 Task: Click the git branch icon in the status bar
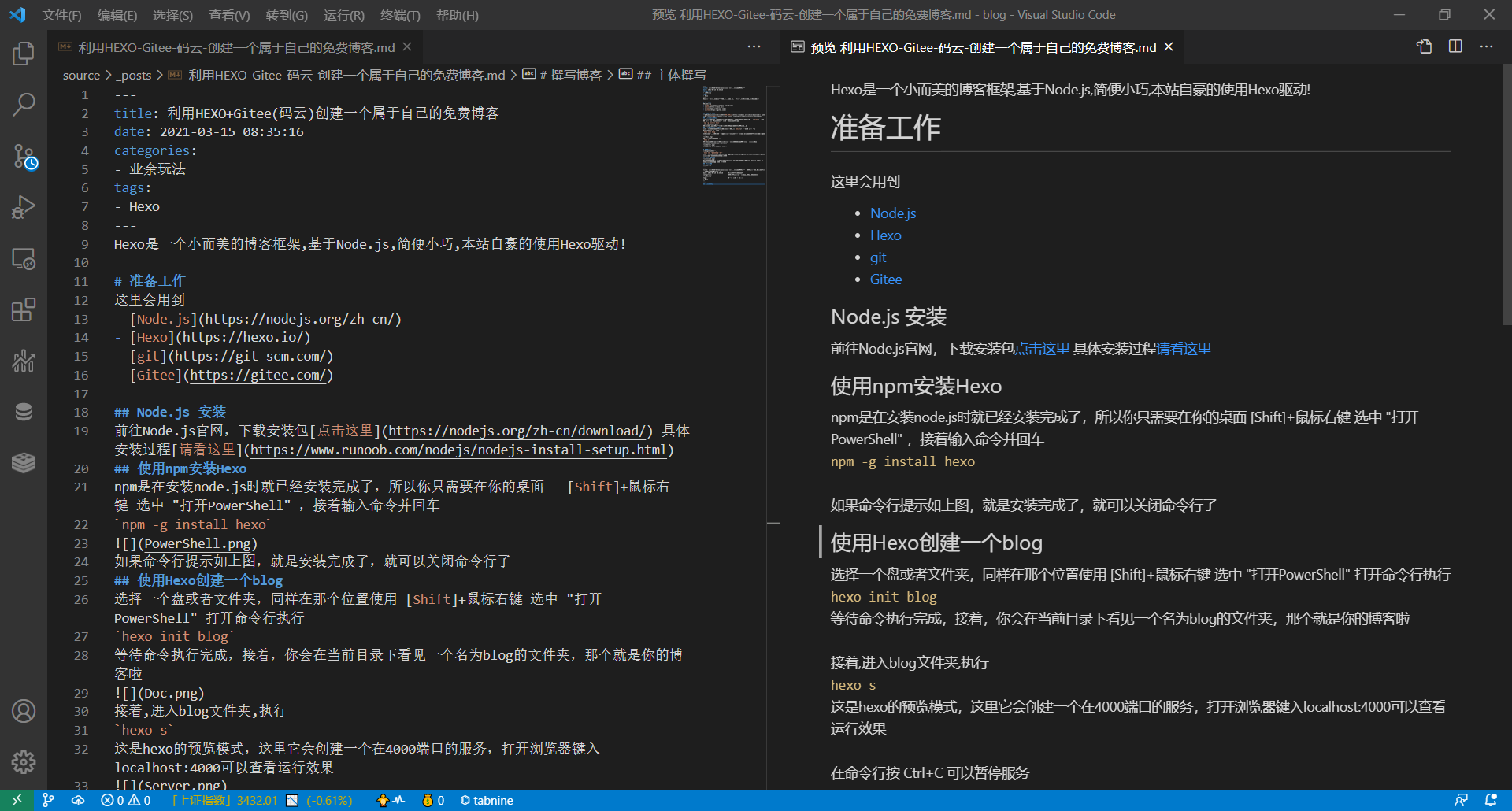point(48,800)
